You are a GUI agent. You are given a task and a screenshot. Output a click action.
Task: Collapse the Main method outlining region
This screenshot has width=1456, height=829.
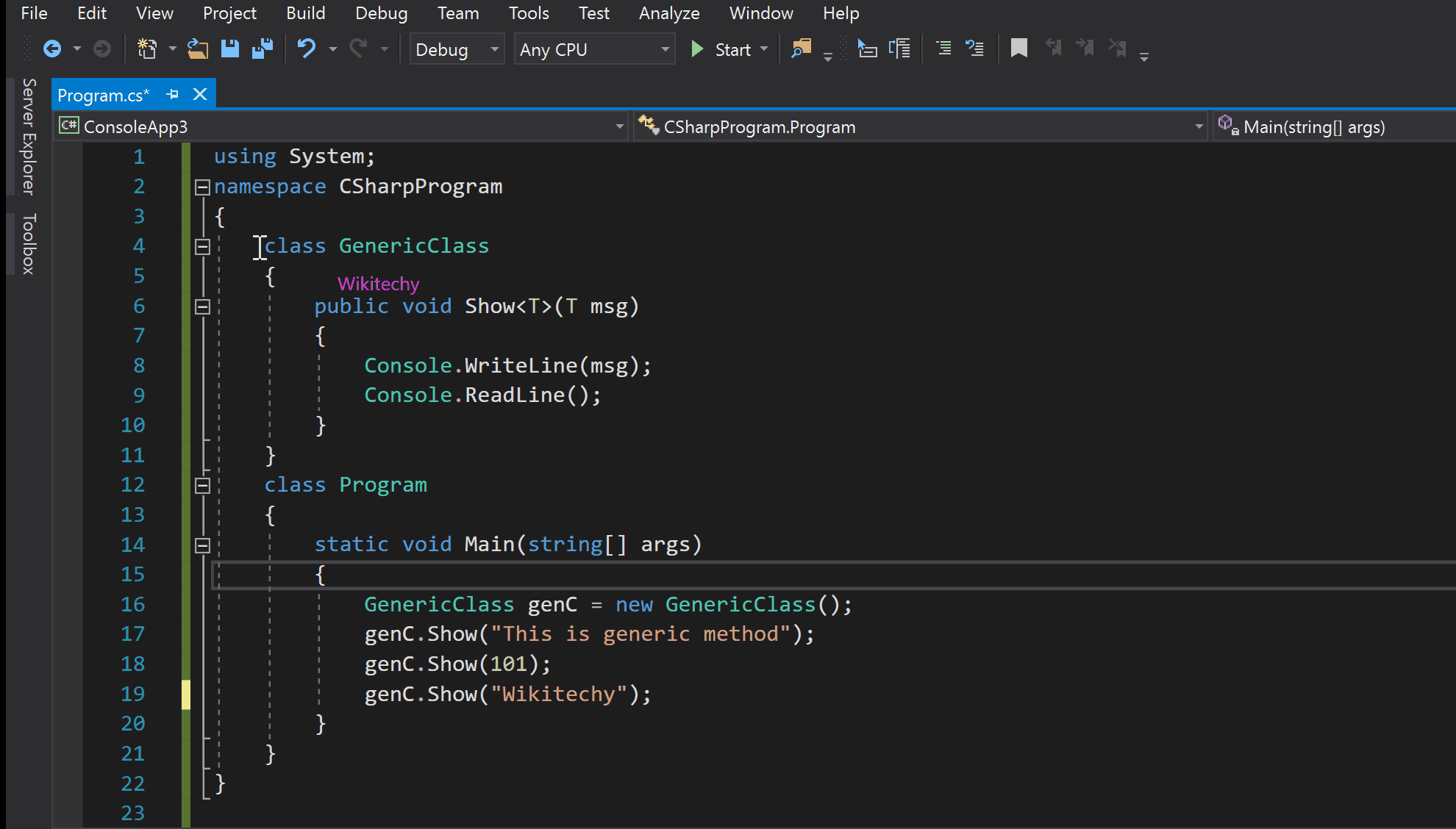[x=202, y=545]
